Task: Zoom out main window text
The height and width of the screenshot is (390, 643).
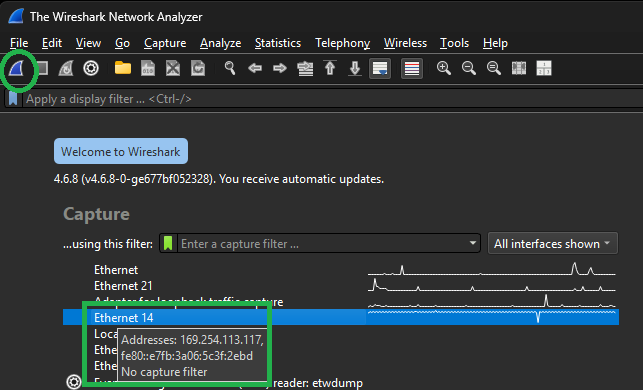Action: point(469,68)
